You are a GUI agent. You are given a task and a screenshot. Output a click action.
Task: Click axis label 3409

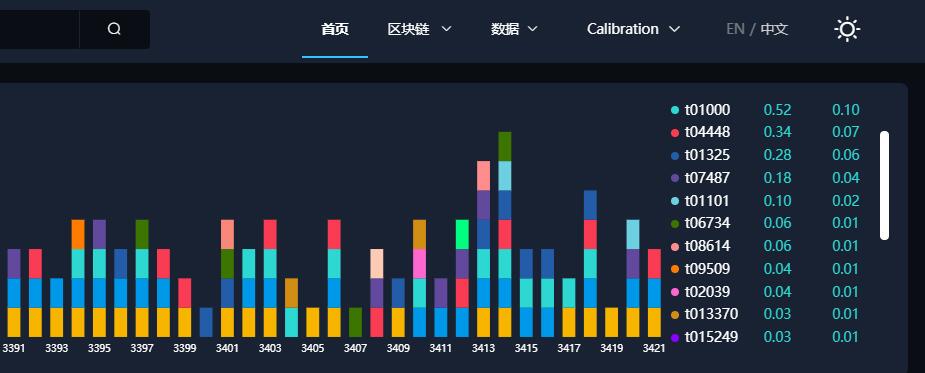(x=398, y=349)
